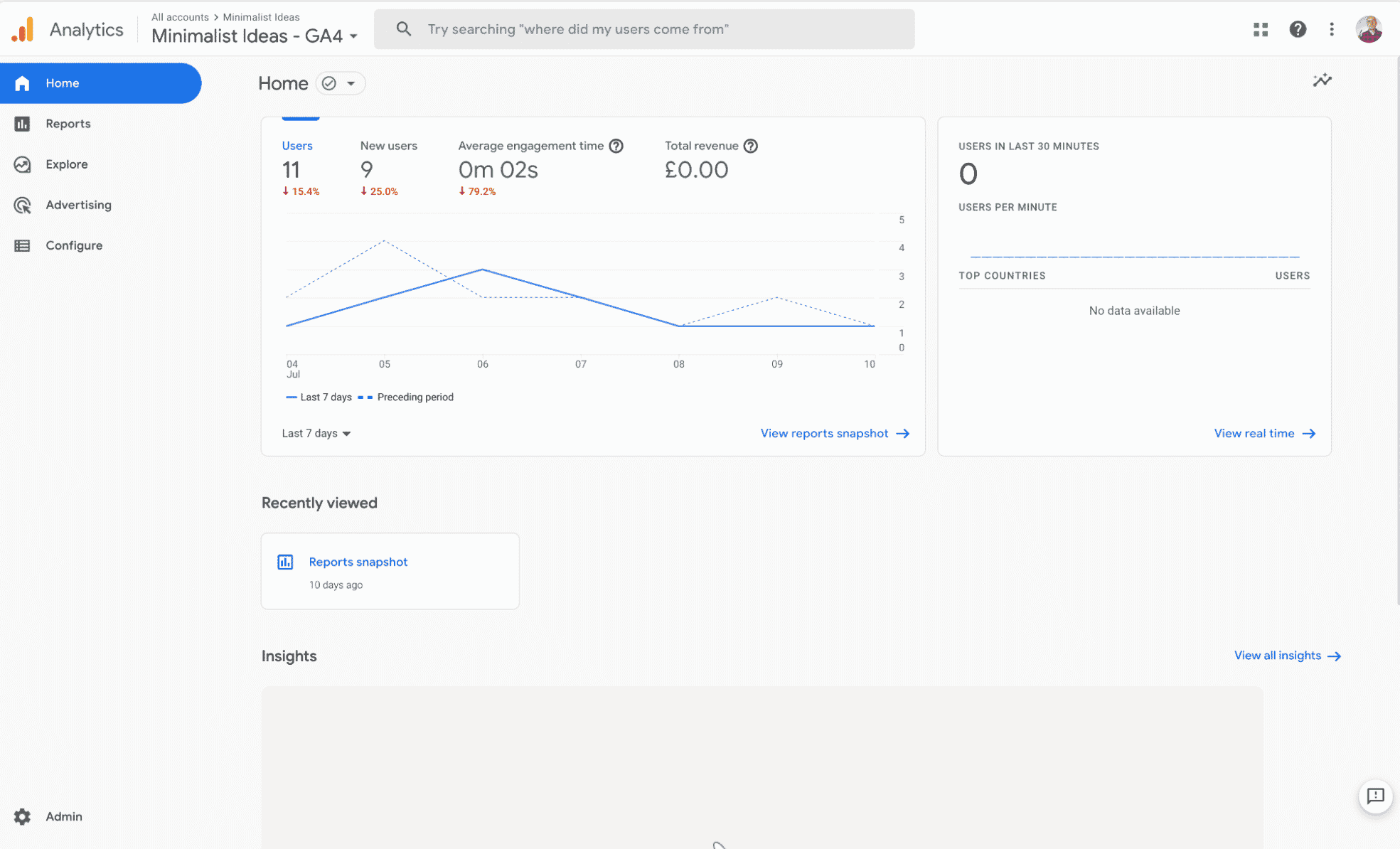Open the Last 7 days date dropdown
The image size is (1400, 849).
click(x=315, y=433)
